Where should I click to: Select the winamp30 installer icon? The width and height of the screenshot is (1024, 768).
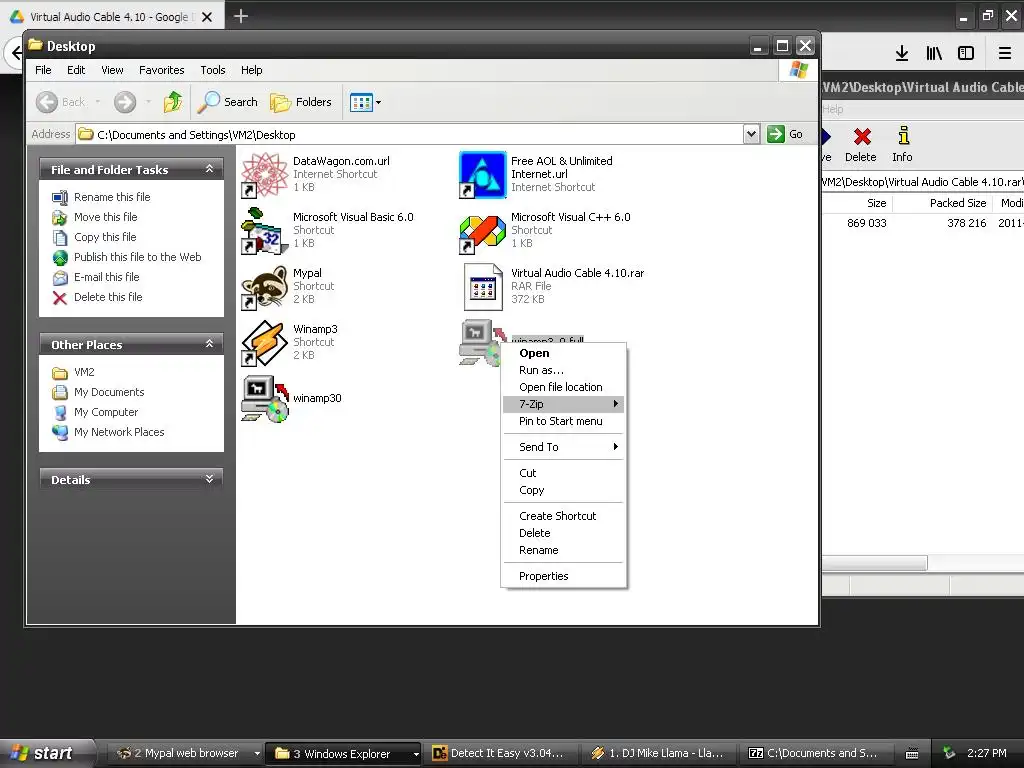click(264, 398)
